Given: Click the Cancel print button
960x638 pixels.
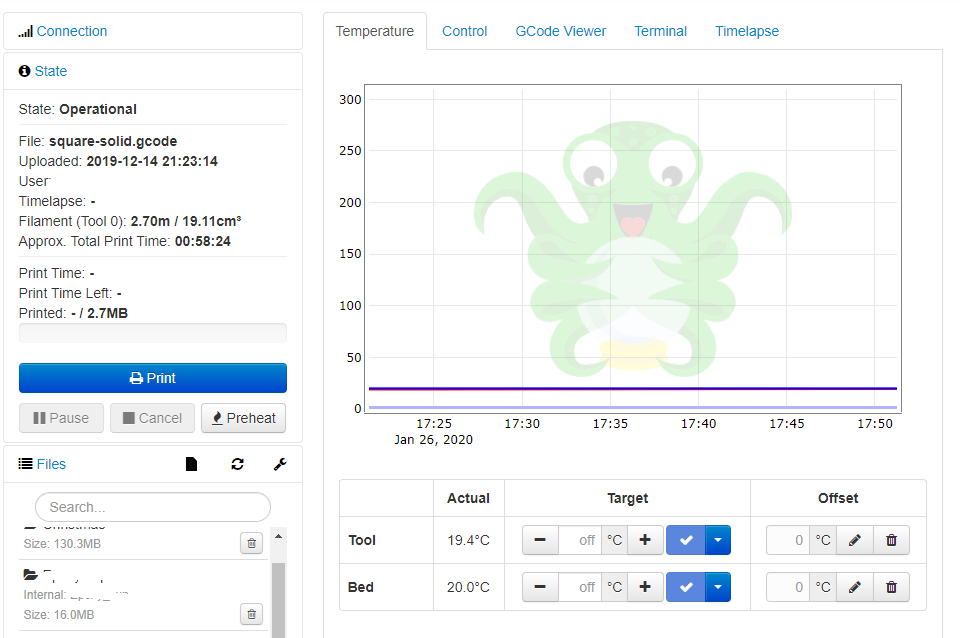Looking at the screenshot, I should pyautogui.click(x=152, y=418).
